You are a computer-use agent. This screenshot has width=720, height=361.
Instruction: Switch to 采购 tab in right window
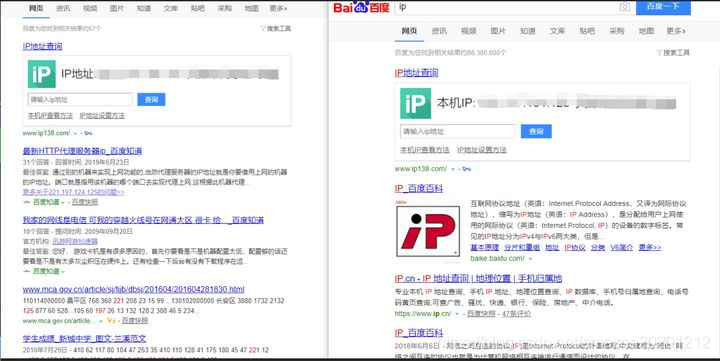pos(617,31)
